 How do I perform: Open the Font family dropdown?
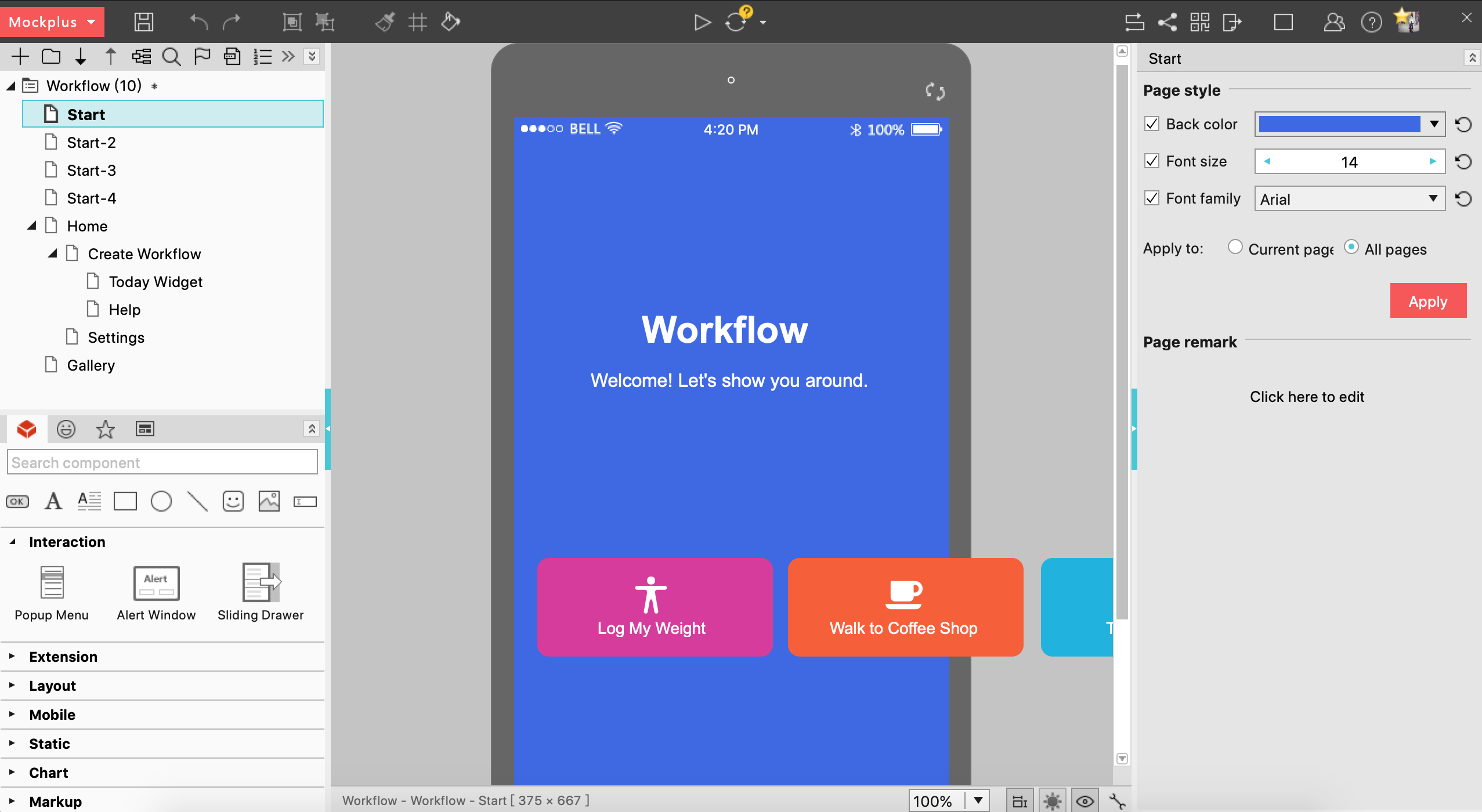coord(1349,199)
